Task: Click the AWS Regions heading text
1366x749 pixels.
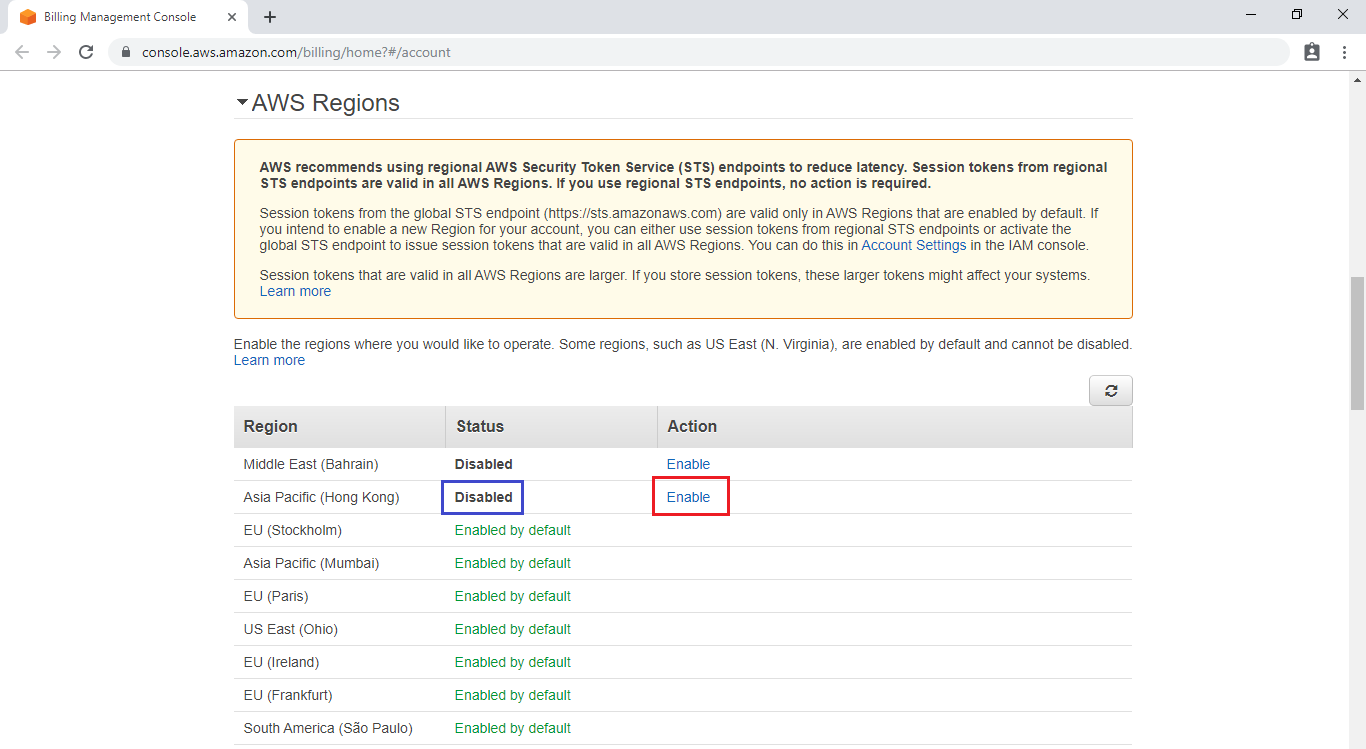Action: point(326,103)
